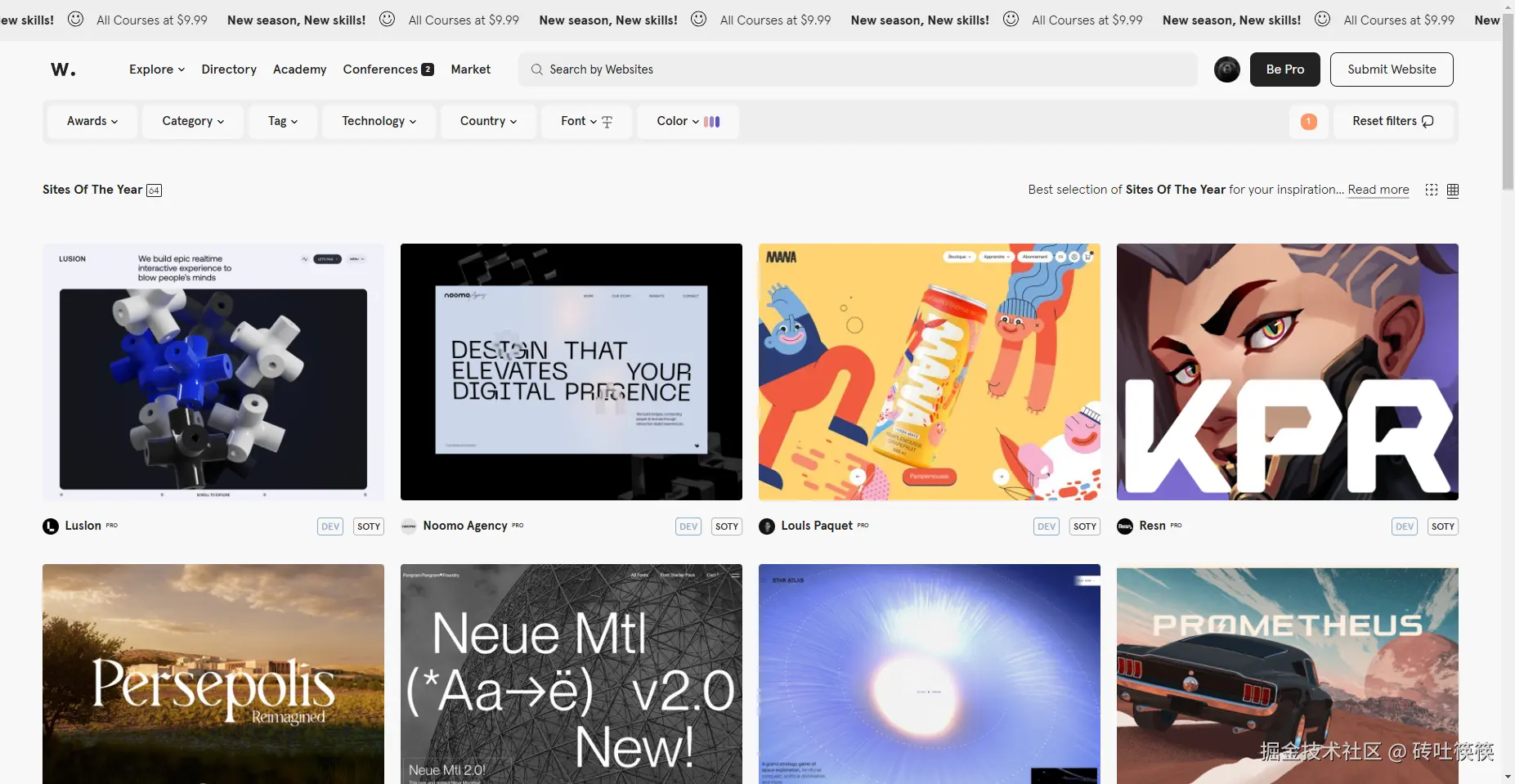This screenshot has width=1515, height=784.
Task: Open the Noomo Agency author link
Action: point(465,526)
